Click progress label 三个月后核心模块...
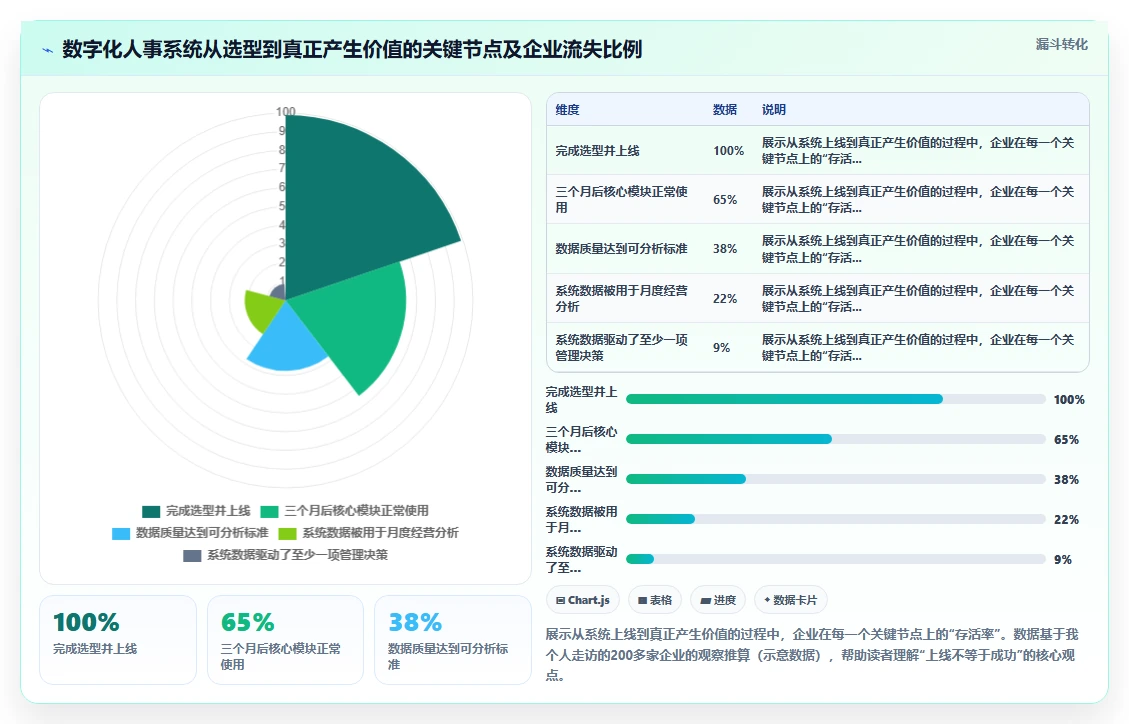The height and width of the screenshot is (724, 1129). tap(581, 439)
